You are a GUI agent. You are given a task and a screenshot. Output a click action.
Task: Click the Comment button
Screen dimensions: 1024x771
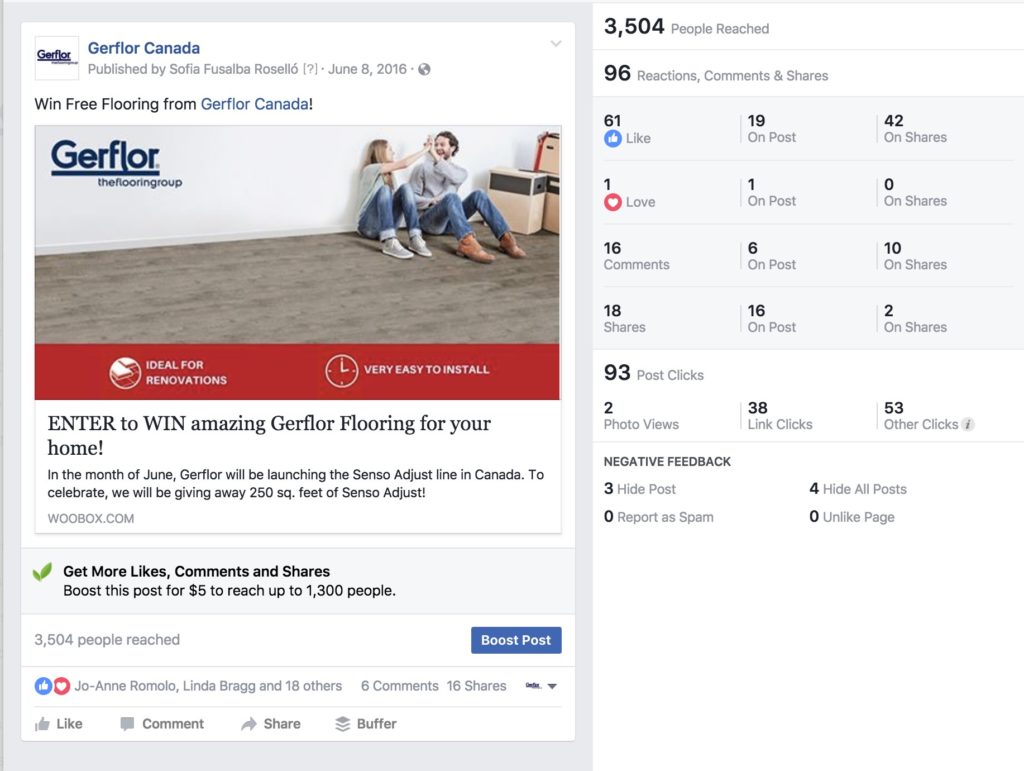[x=162, y=724]
